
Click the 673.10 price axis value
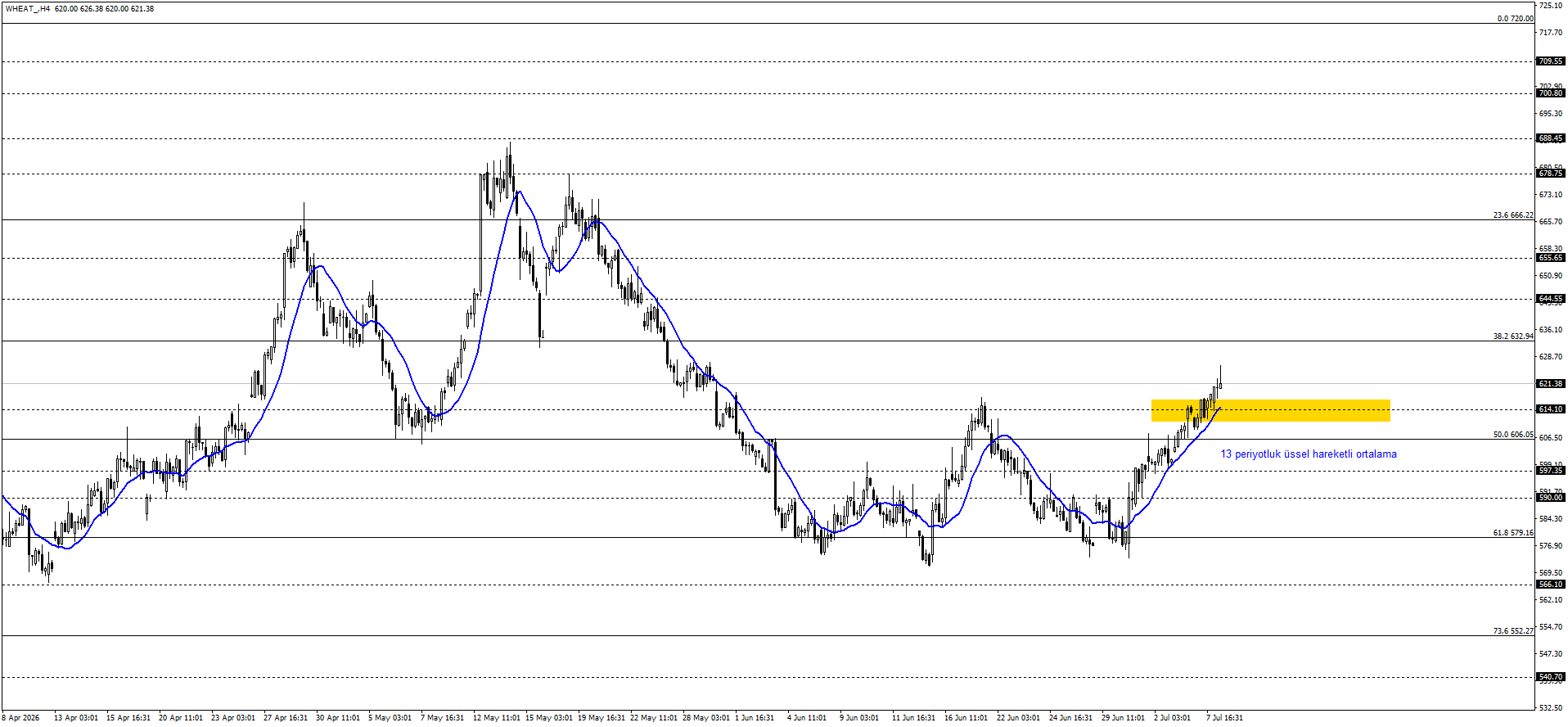pos(1551,195)
